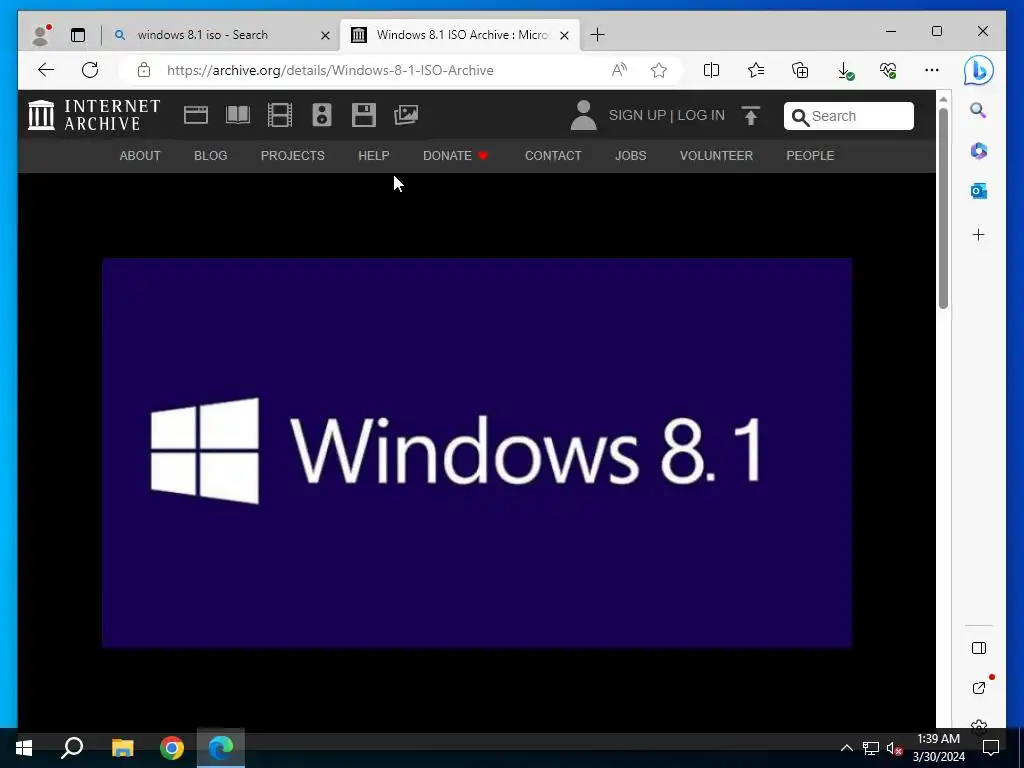Open sidebar Search icon

(978, 110)
